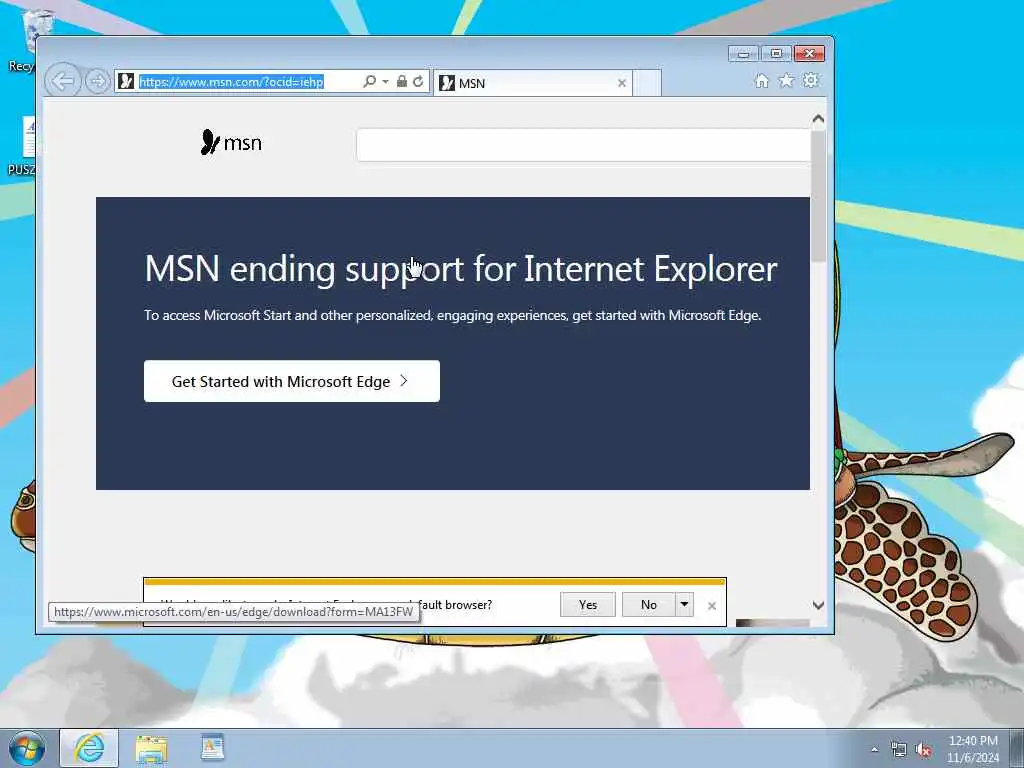The image size is (1024, 768).
Task: Open the Tools gear menu
Action: pos(810,80)
